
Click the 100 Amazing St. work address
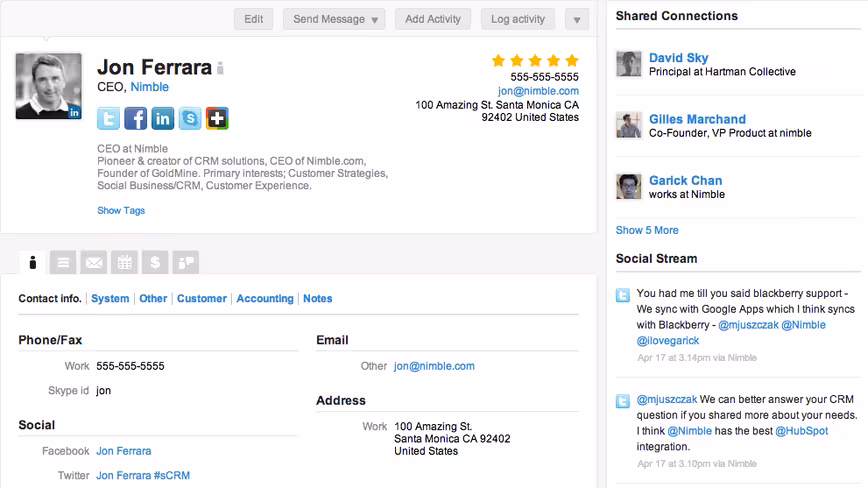[x=452, y=439]
